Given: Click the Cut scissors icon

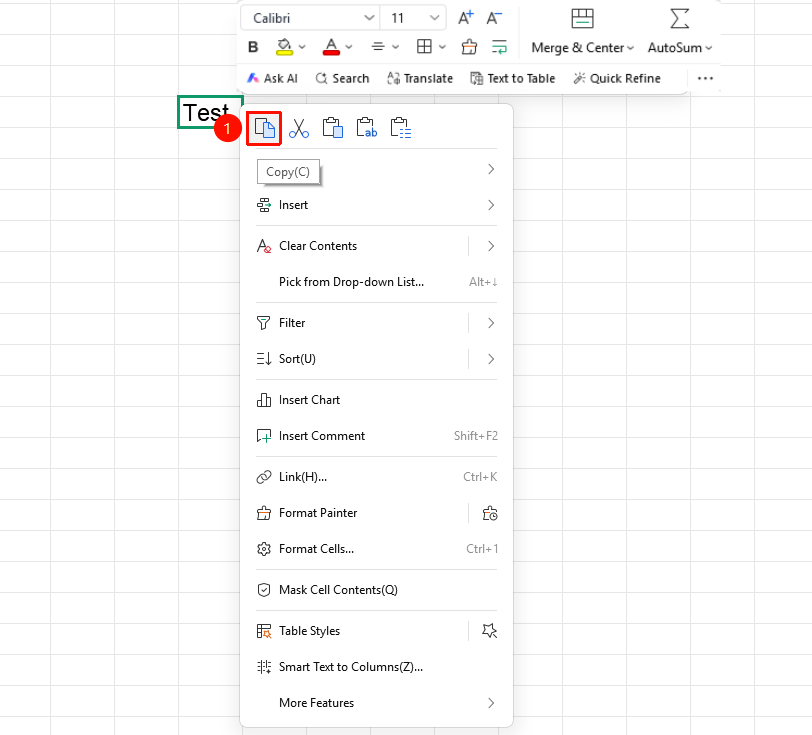Looking at the screenshot, I should point(299,128).
